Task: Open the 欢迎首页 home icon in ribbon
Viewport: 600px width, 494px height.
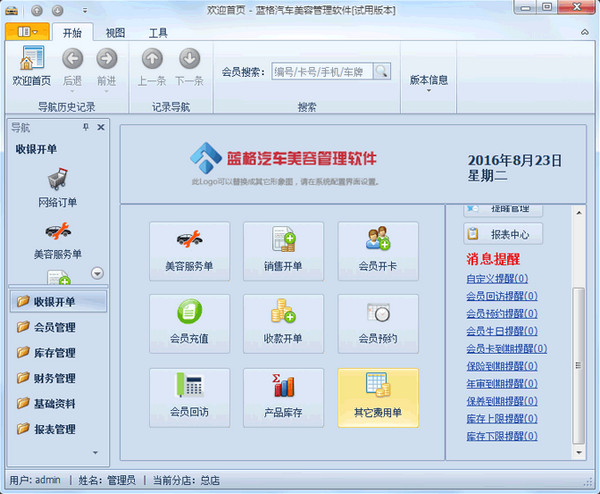Action: point(31,66)
